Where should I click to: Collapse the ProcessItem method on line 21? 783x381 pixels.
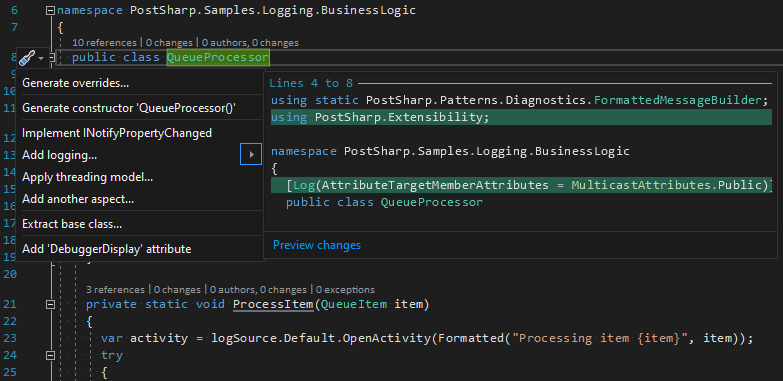pyautogui.click(x=50, y=304)
